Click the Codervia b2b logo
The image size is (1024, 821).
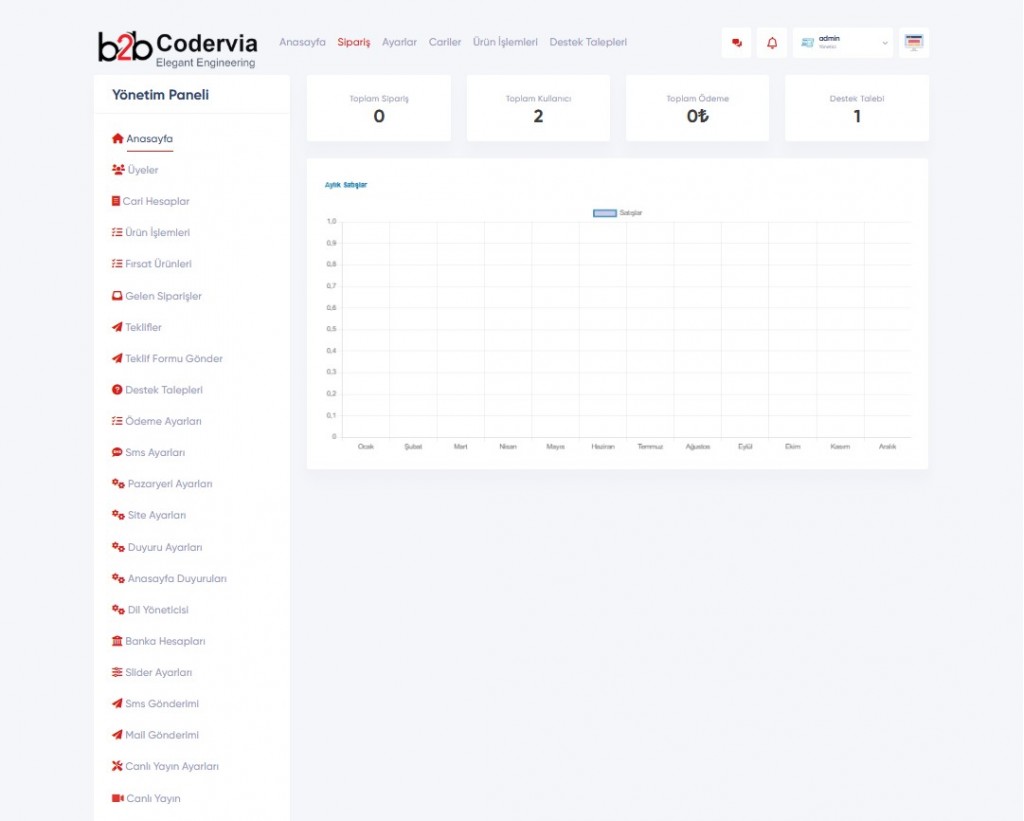[178, 47]
